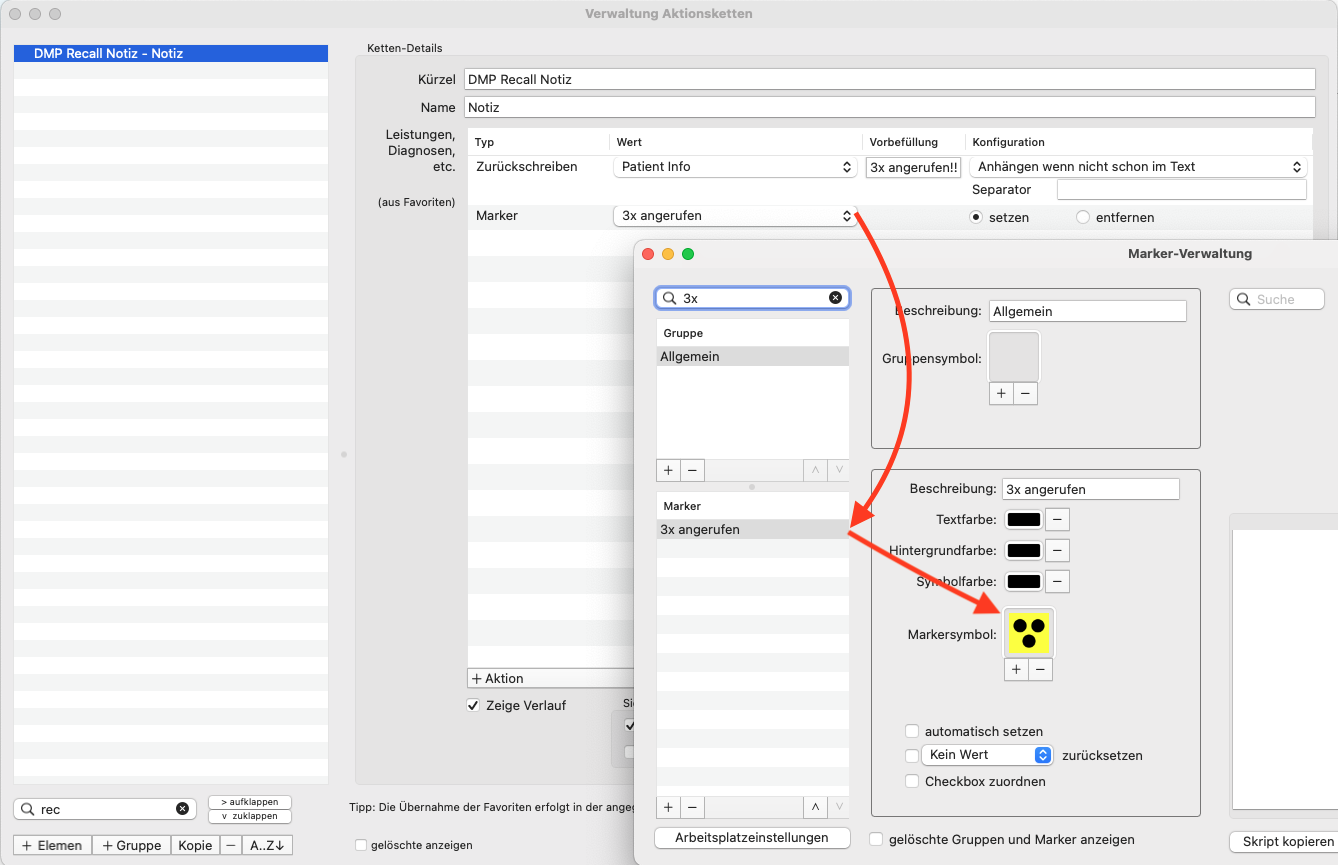Add a new marker symbol with plus button
This screenshot has height=865, width=1338.
pos(1016,669)
